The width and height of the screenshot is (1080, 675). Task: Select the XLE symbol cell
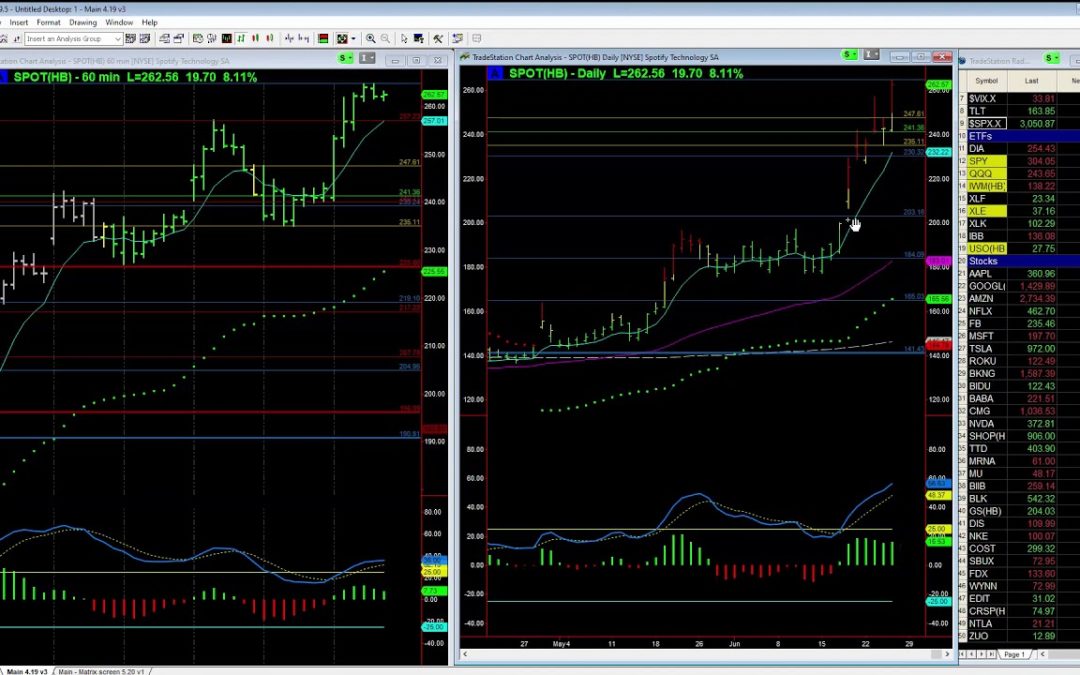(x=987, y=211)
